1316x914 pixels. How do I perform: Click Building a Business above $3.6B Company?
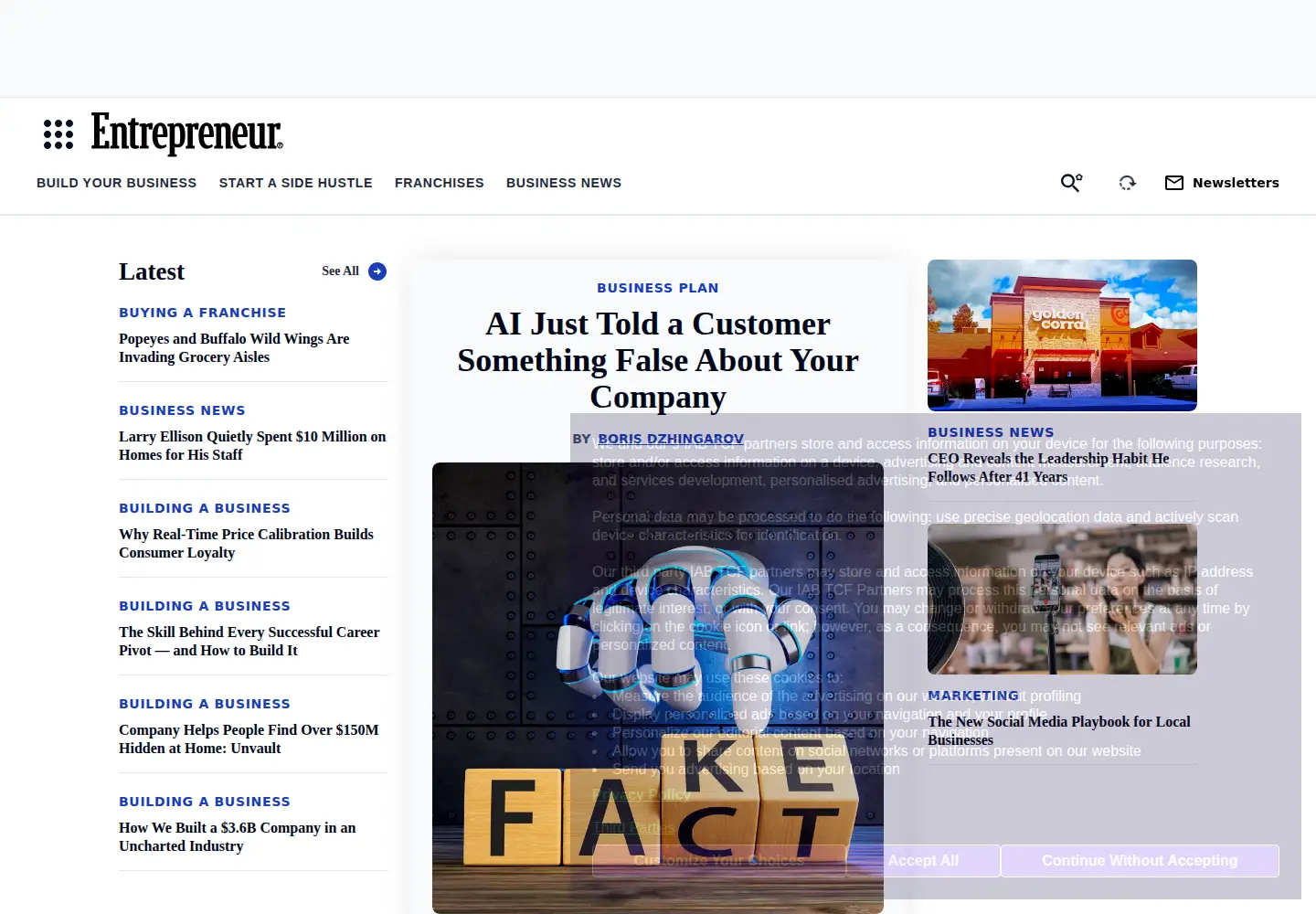tap(205, 802)
